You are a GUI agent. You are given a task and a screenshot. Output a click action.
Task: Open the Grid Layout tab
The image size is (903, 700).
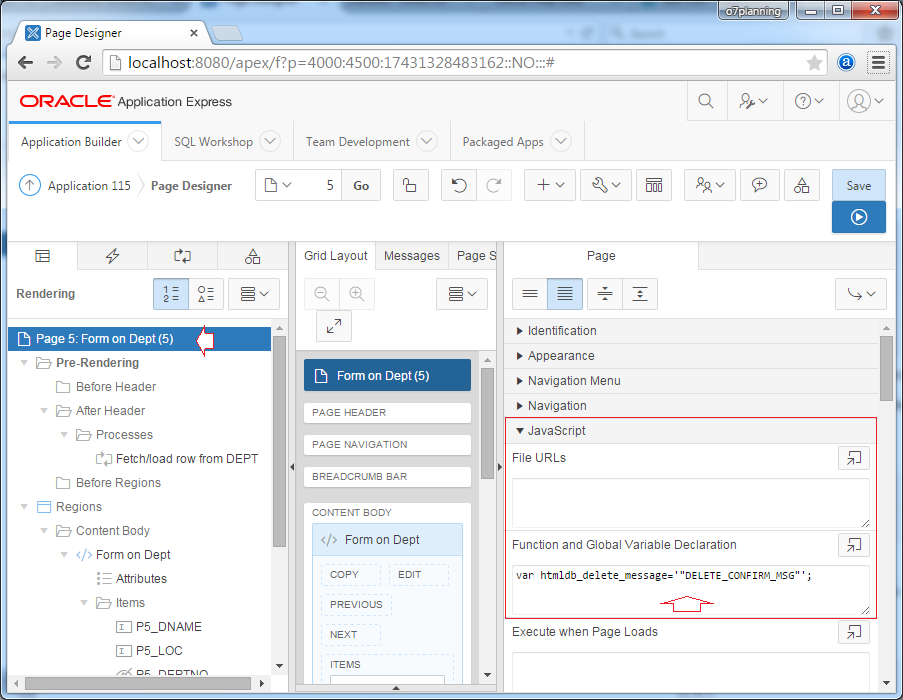[x=335, y=256]
